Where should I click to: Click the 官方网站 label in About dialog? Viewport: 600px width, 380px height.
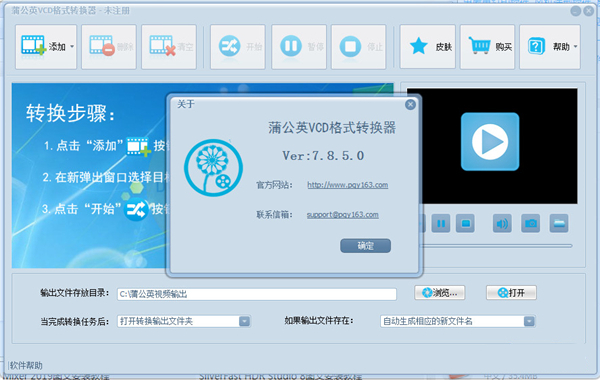[x=274, y=185]
